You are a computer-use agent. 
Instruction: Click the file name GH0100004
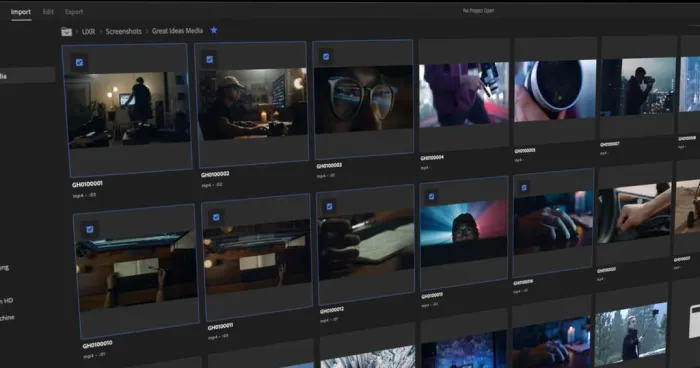[x=432, y=158]
